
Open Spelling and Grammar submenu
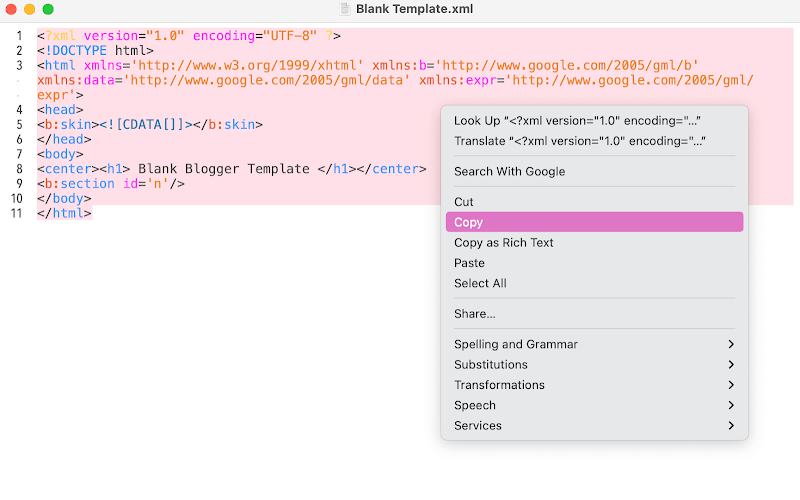click(x=594, y=344)
